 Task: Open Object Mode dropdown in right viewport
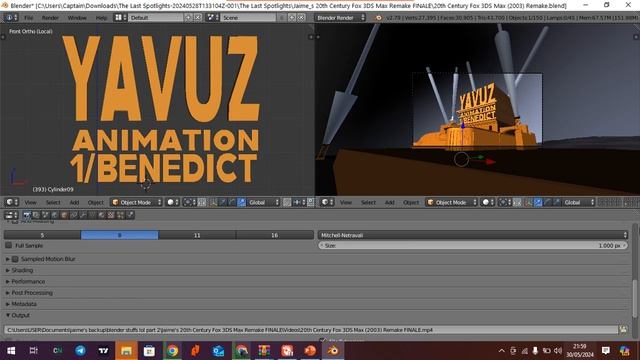[451, 202]
